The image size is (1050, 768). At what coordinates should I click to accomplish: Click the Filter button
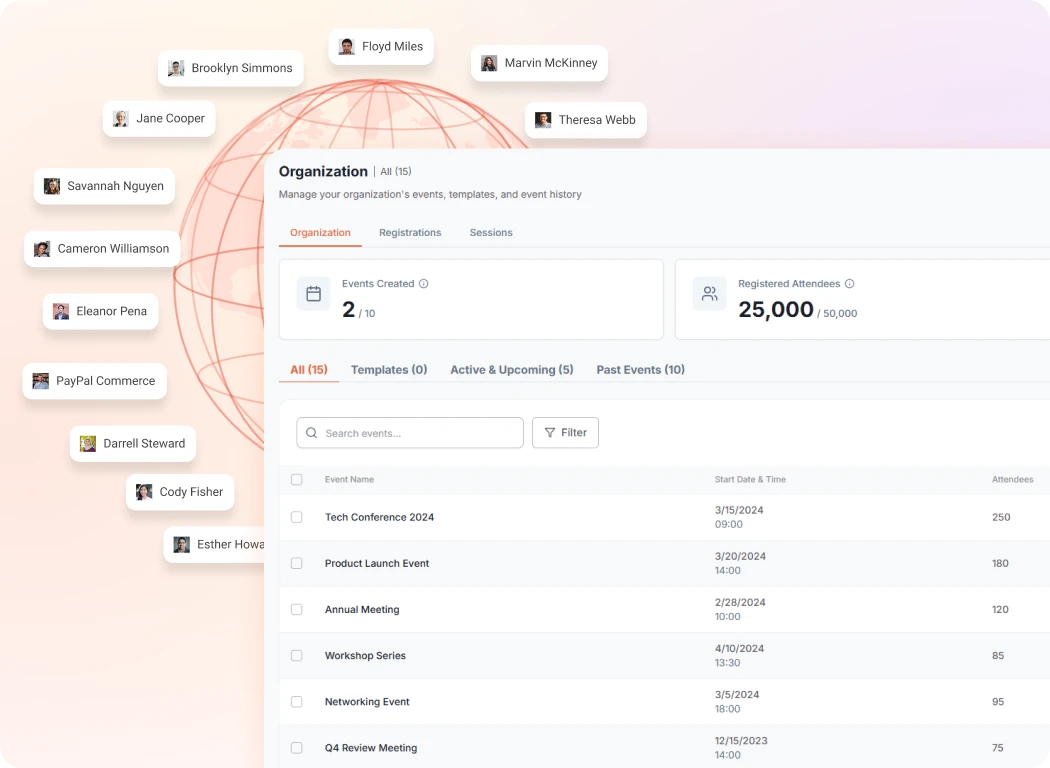point(565,432)
